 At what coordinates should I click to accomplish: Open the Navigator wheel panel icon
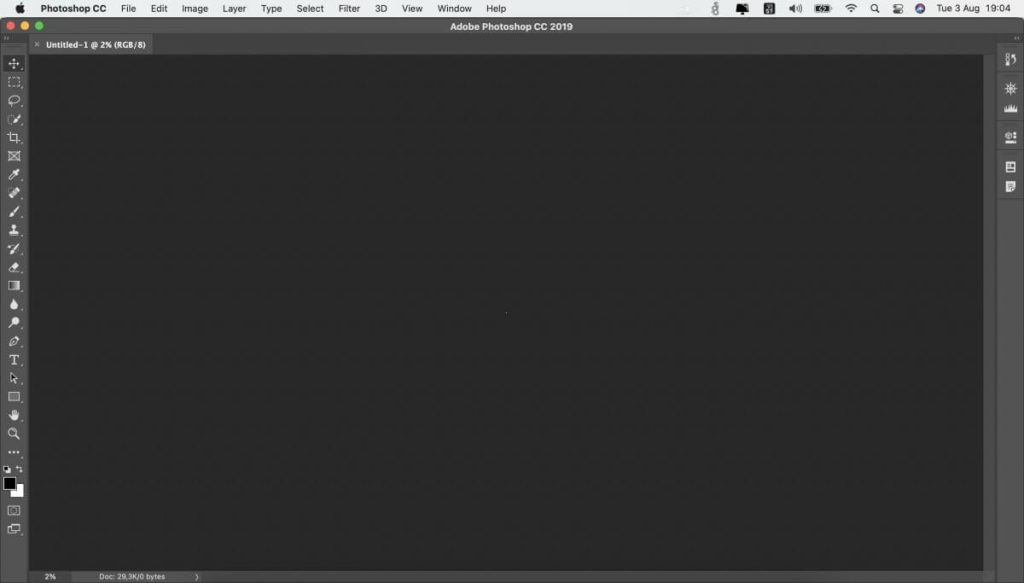(x=1010, y=89)
